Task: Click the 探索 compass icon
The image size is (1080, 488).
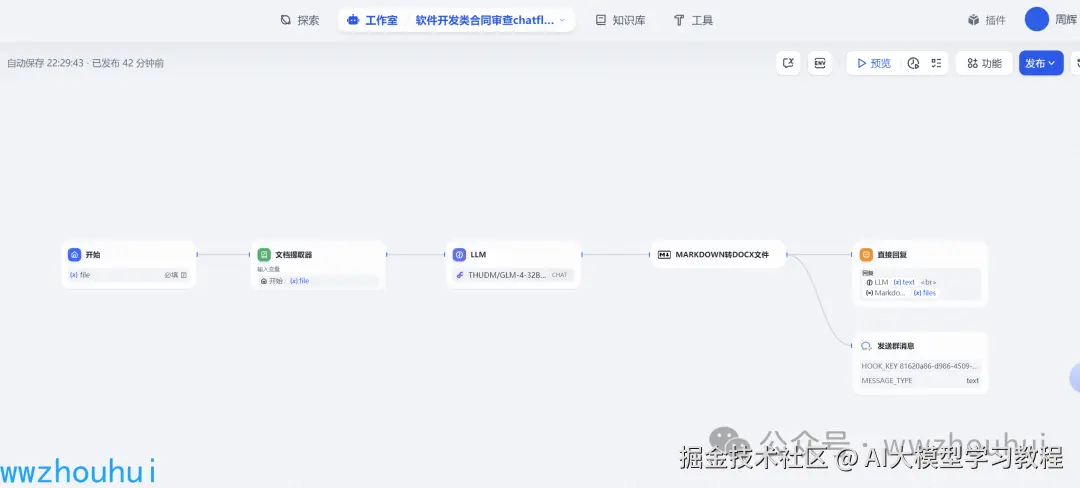Action: click(286, 20)
